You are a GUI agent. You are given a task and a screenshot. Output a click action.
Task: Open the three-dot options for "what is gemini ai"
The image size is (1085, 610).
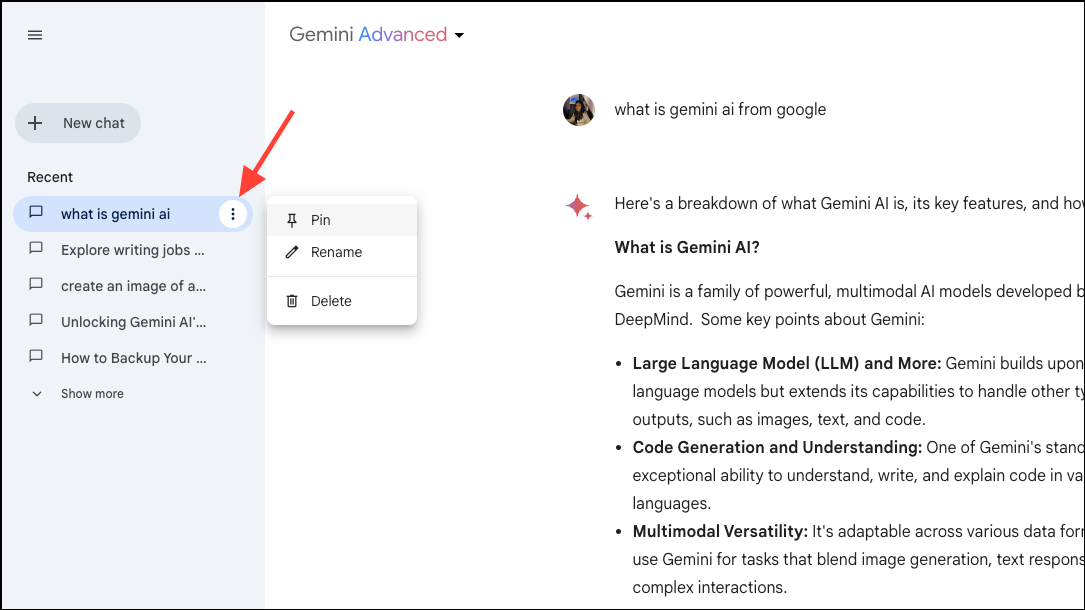coord(232,213)
